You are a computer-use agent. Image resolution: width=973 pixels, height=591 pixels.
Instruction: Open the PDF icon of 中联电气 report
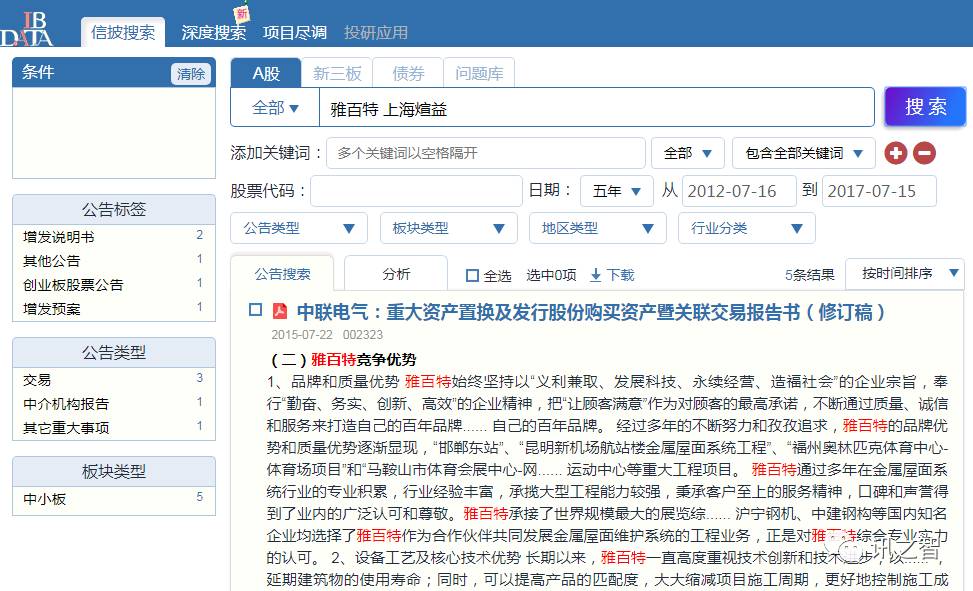point(280,310)
